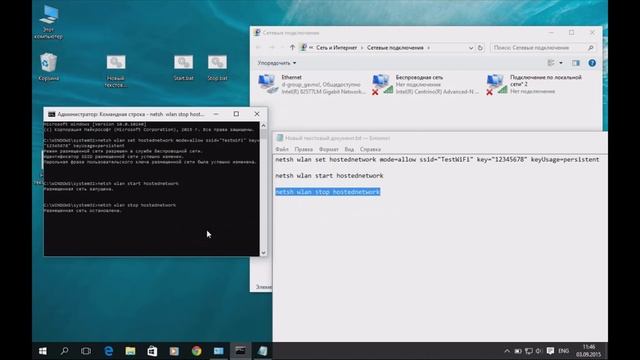Maximize the Command Prompt window
Screen dimensions: 640x360
(236, 114)
